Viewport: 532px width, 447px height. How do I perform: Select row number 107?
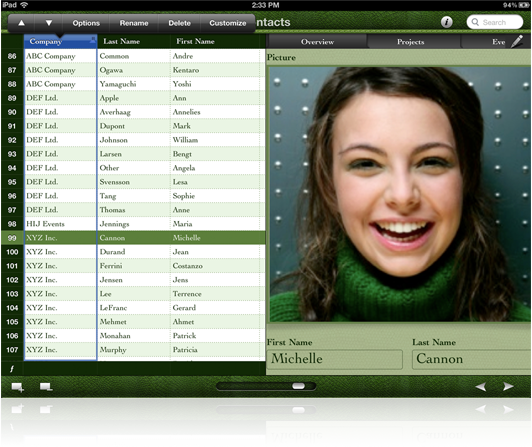point(12,350)
